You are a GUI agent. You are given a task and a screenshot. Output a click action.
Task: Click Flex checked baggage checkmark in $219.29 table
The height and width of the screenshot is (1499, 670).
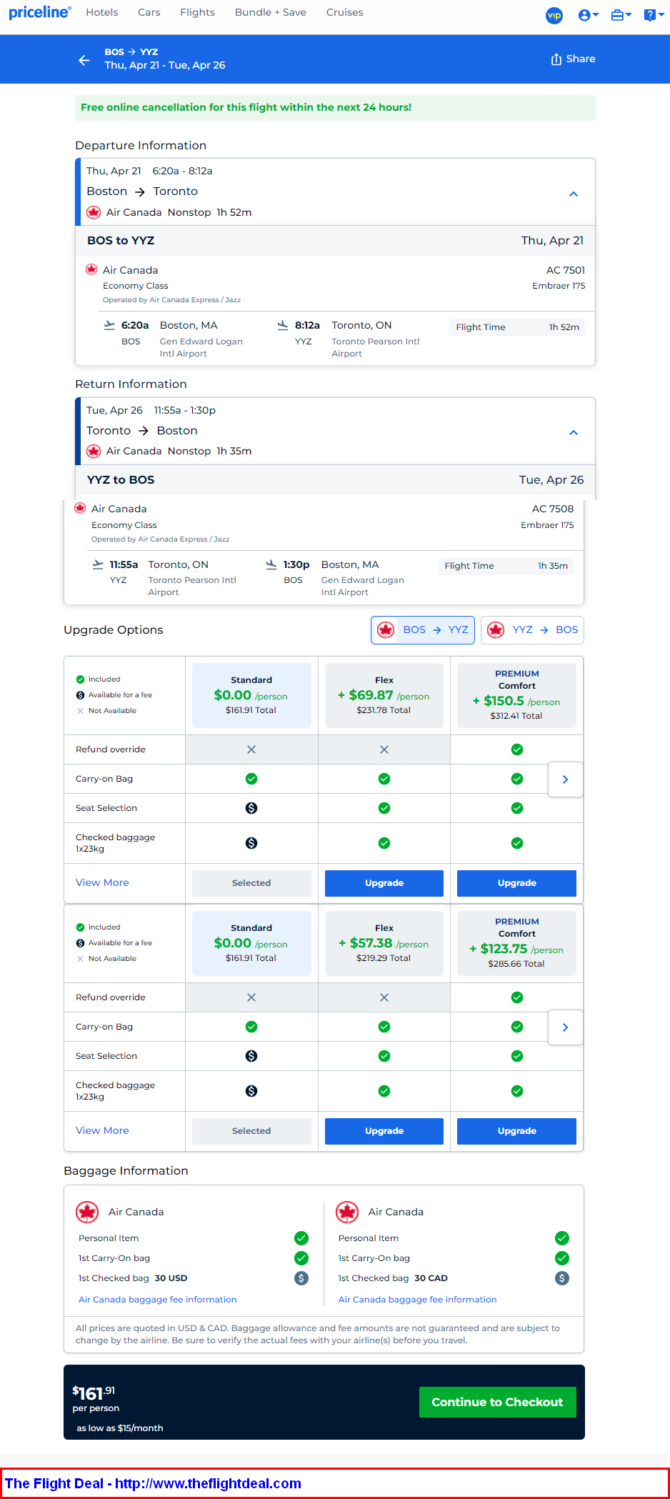(384, 1091)
